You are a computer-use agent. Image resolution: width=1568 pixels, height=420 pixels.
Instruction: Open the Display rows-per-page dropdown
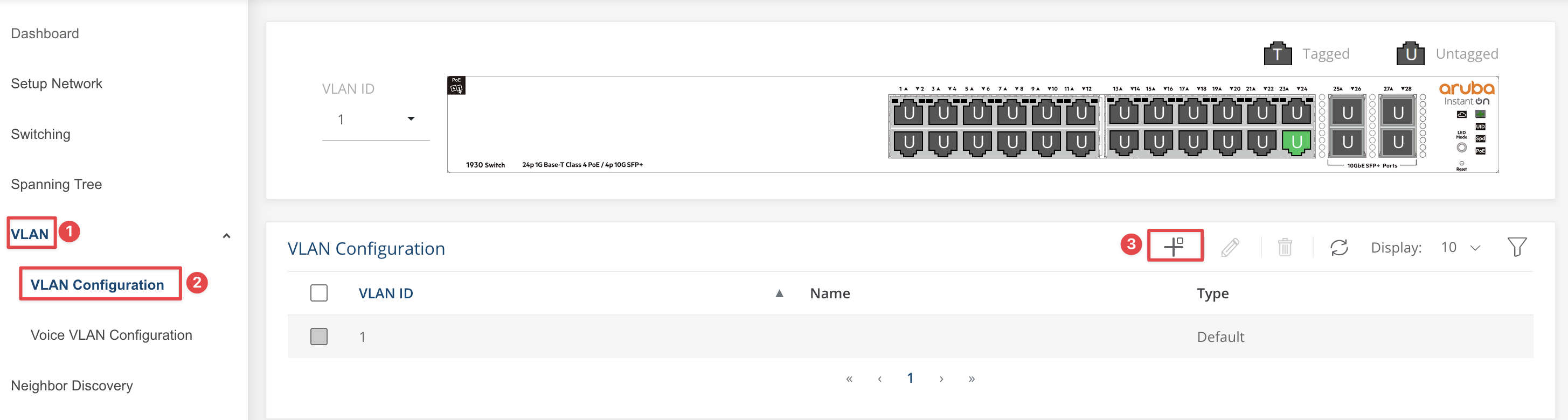click(1460, 248)
